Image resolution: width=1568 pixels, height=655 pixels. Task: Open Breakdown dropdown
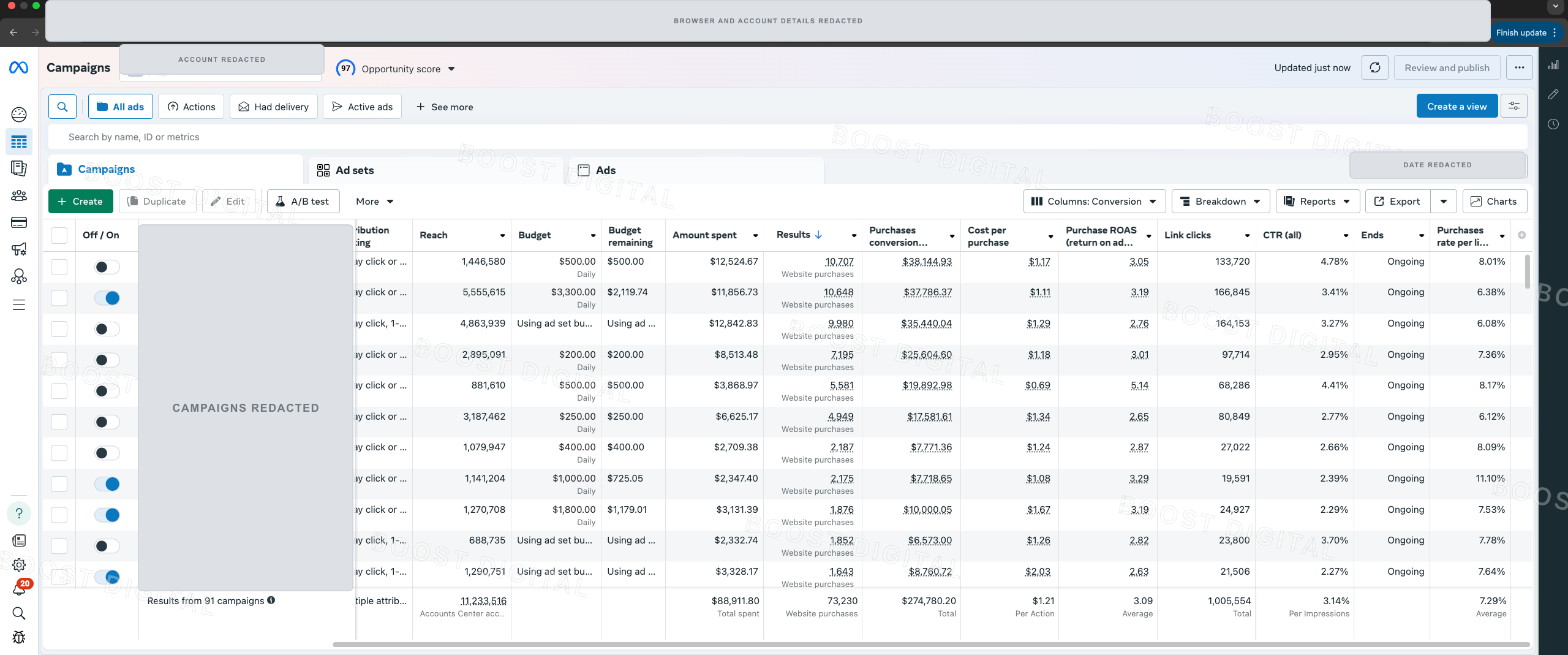[x=1220, y=202]
